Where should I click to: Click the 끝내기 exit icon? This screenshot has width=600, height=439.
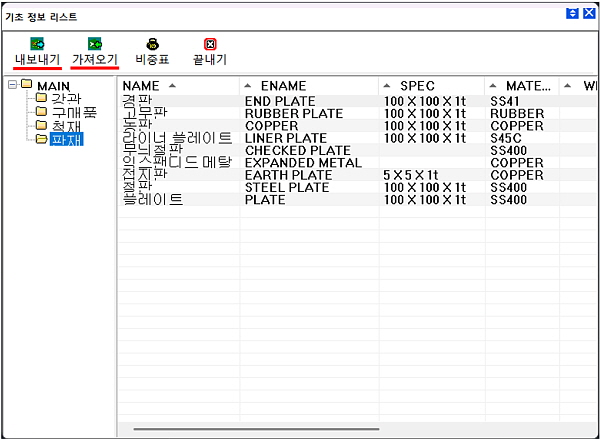(210, 44)
